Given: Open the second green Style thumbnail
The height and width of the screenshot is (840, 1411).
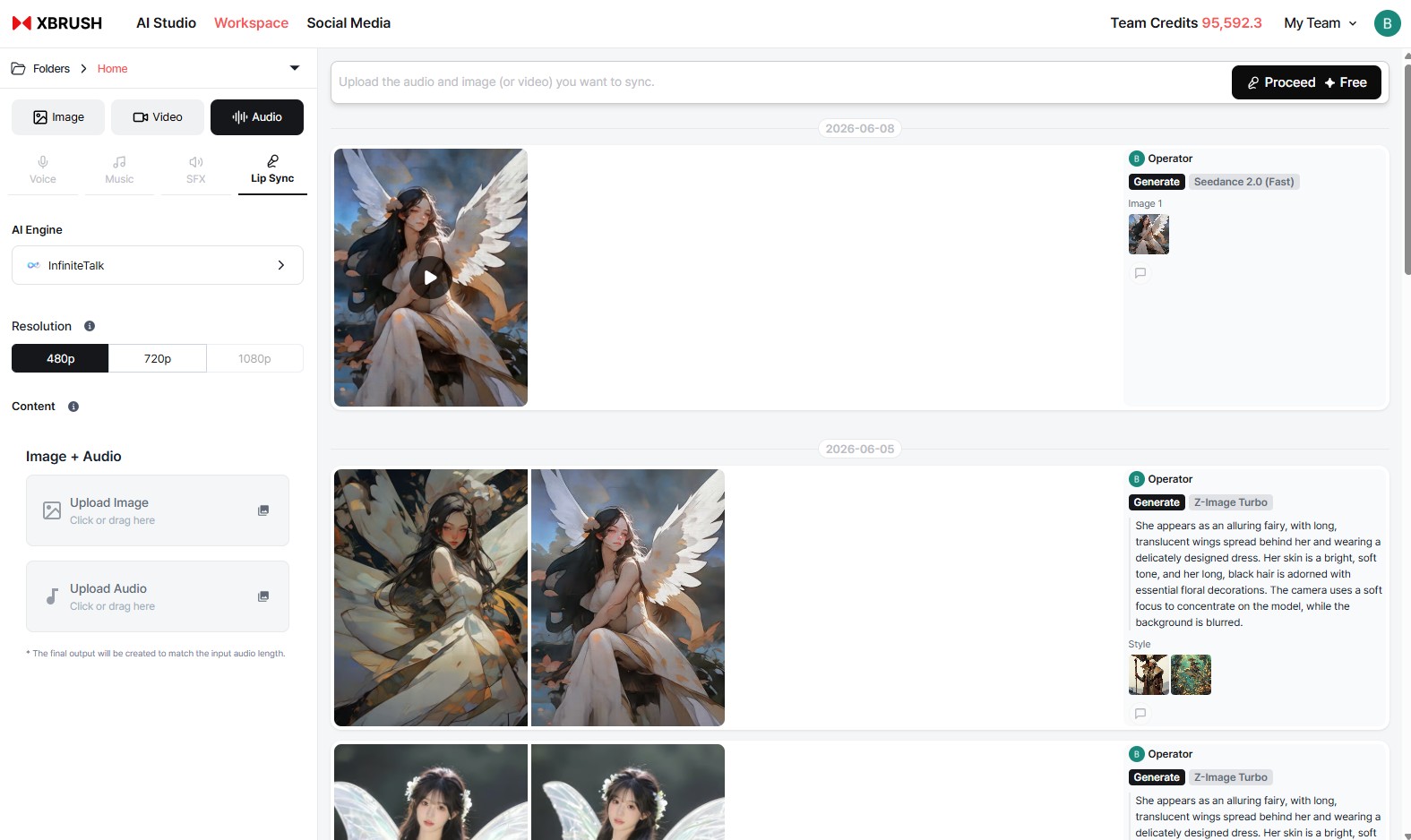Looking at the screenshot, I should coord(1191,674).
